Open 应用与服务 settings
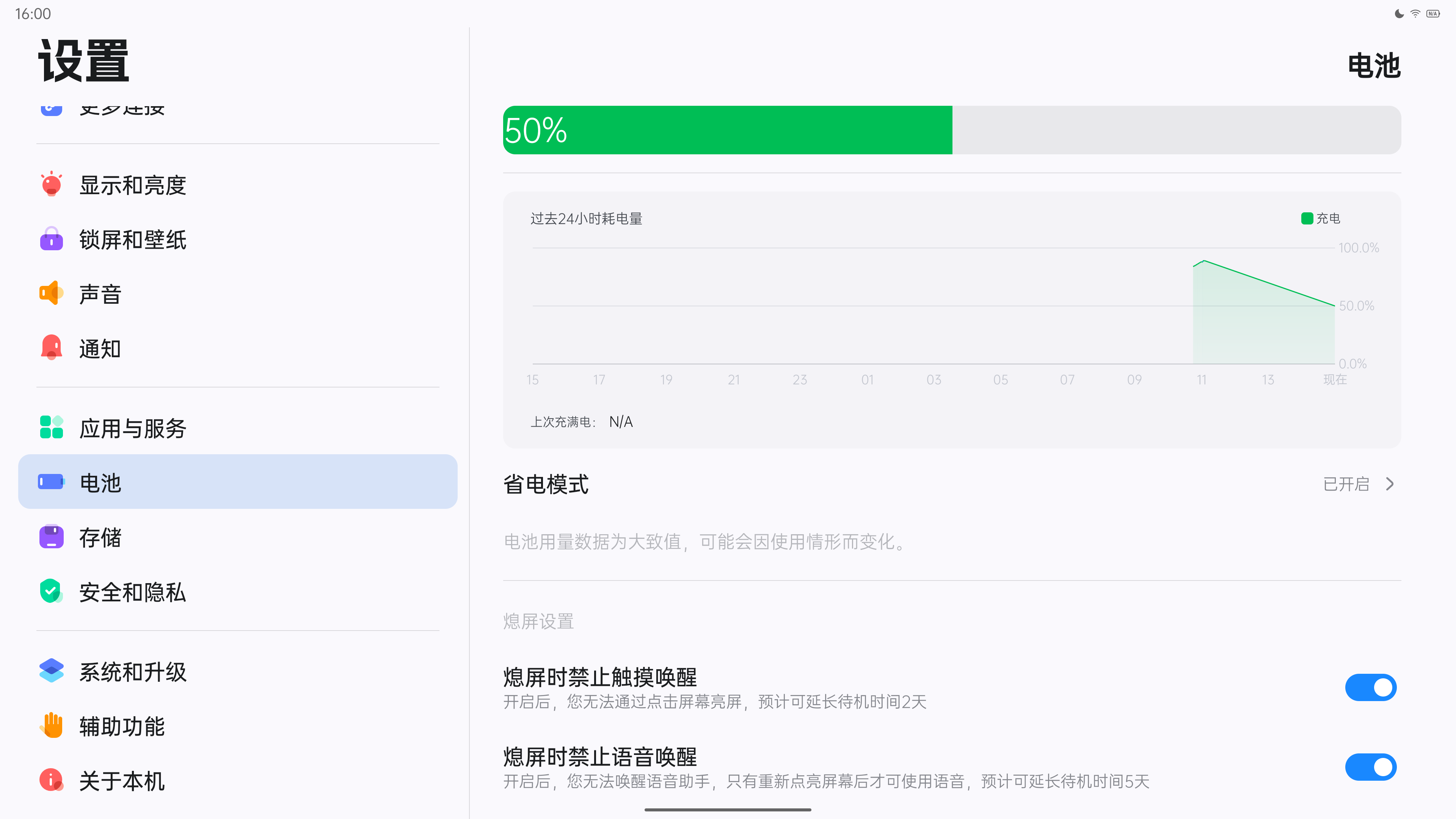This screenshot has height=819, width=1456. pos(237,427)
